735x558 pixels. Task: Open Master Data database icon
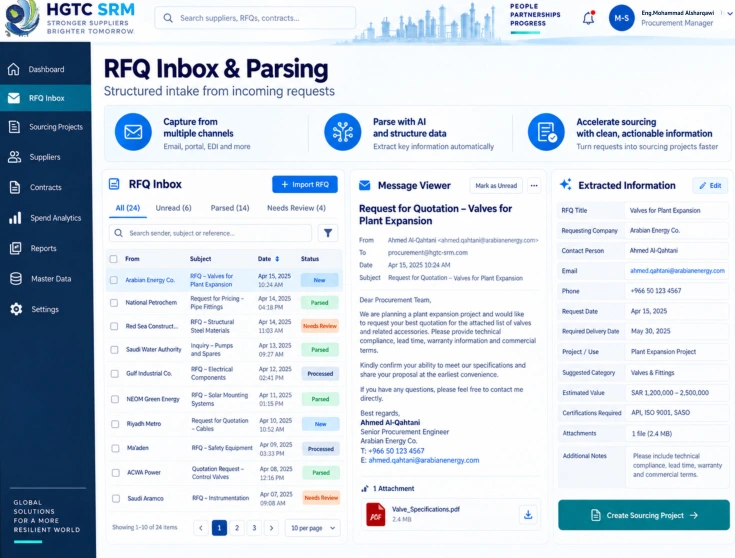click(15, 279)
